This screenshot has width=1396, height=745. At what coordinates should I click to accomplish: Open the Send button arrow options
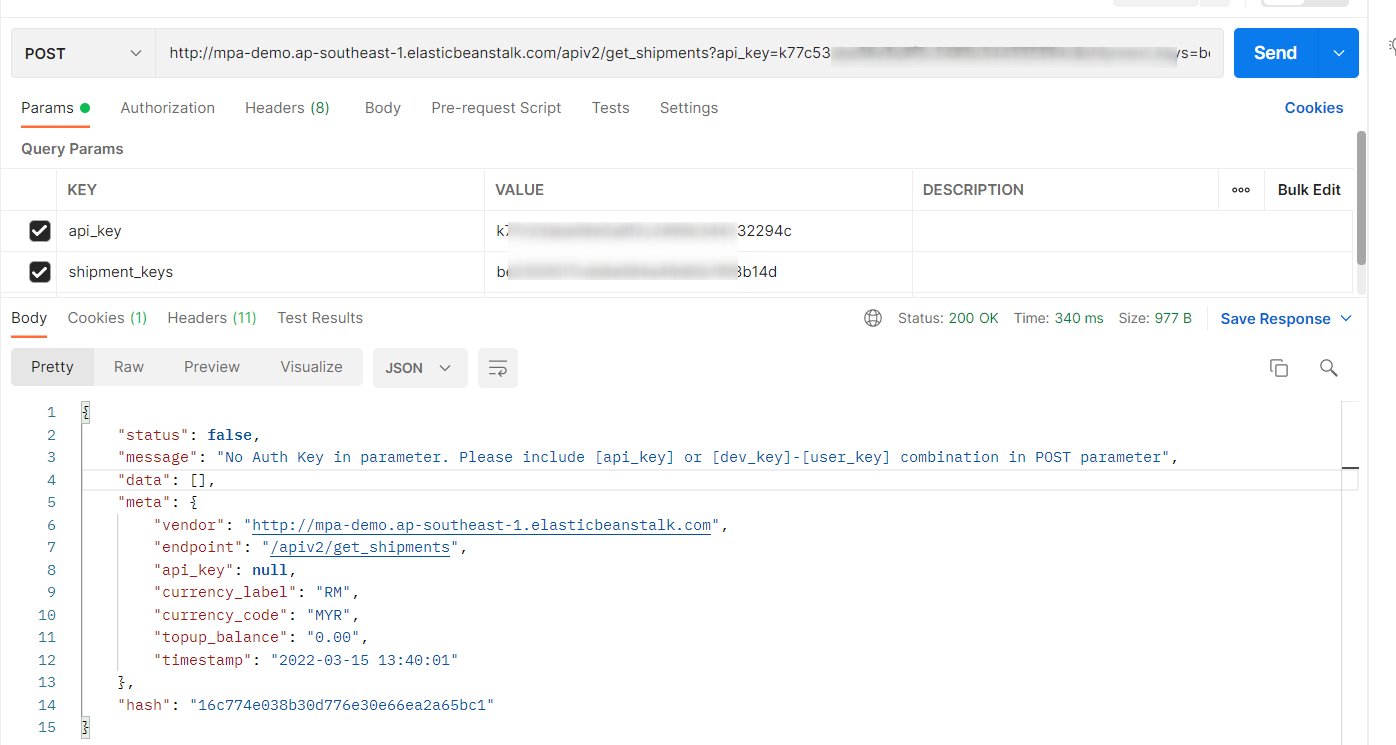click(1339, 53)
